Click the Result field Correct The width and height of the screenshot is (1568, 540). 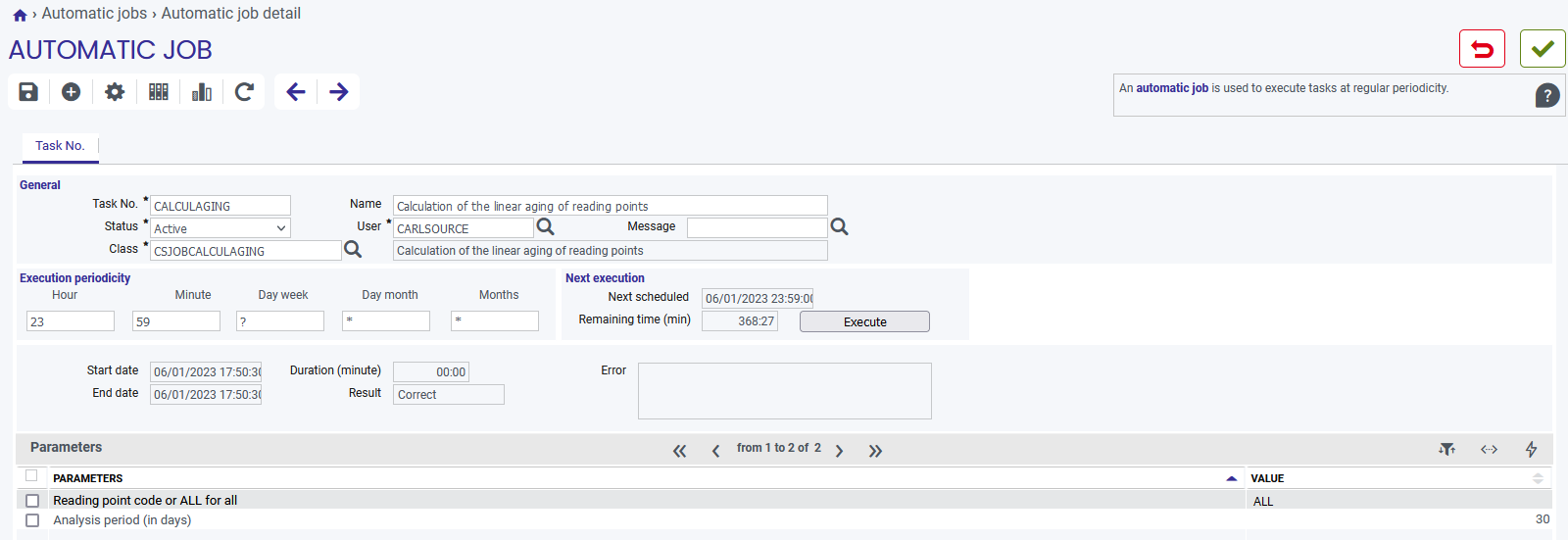[449, 394]
